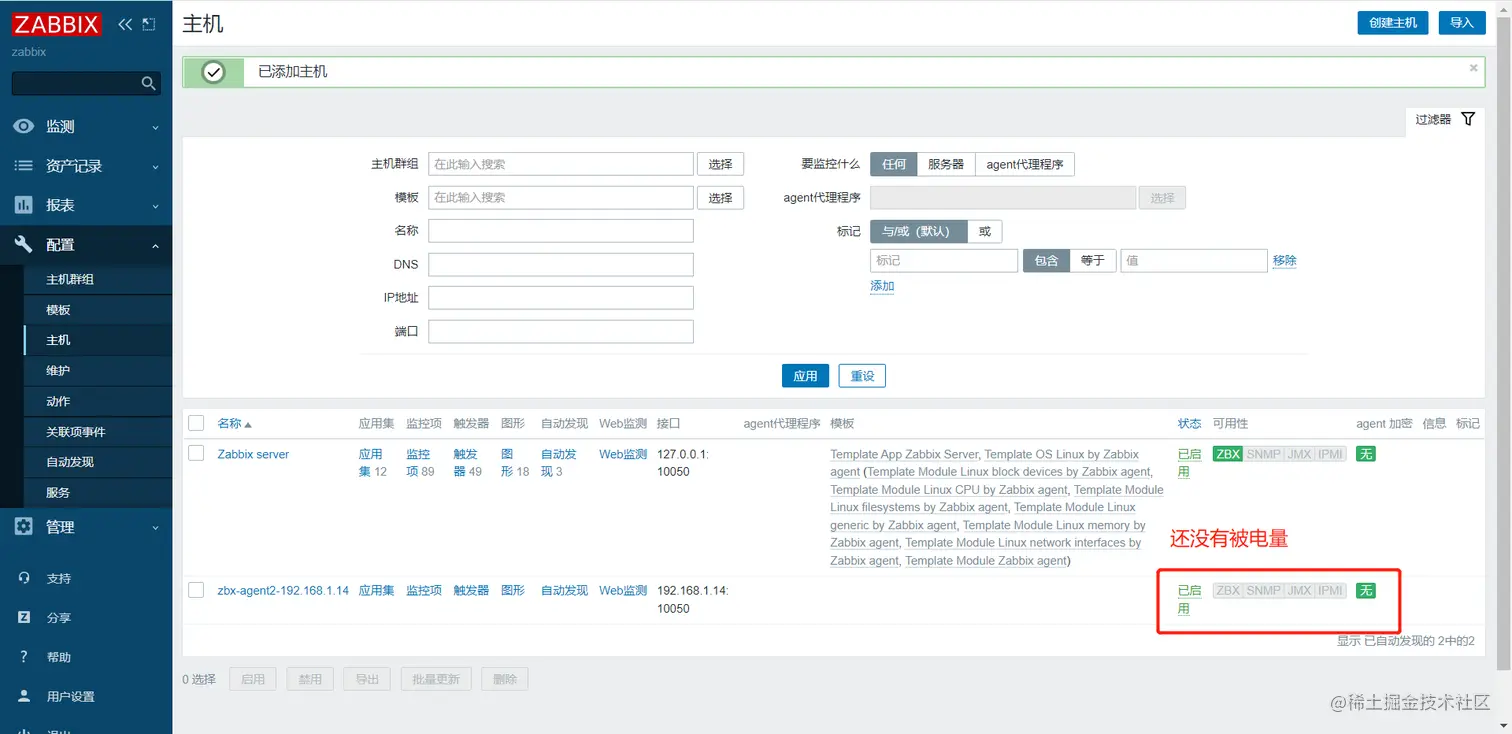Click the 支持 headset icon

pyautogui.click(x=24, y=578)
